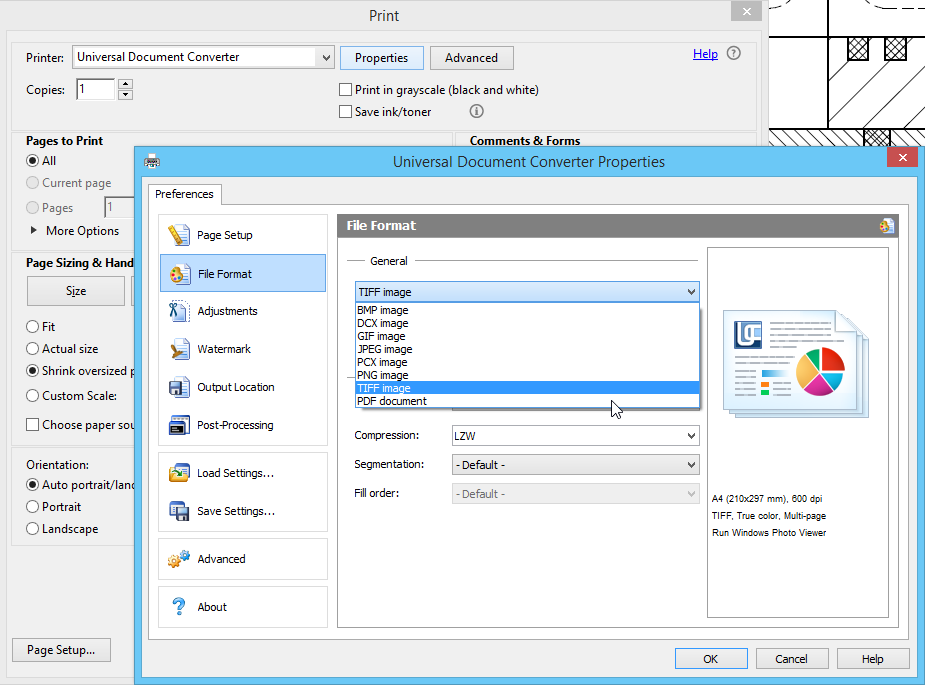
Task: Click the About question mark icon
Action: tap(179, 607)
